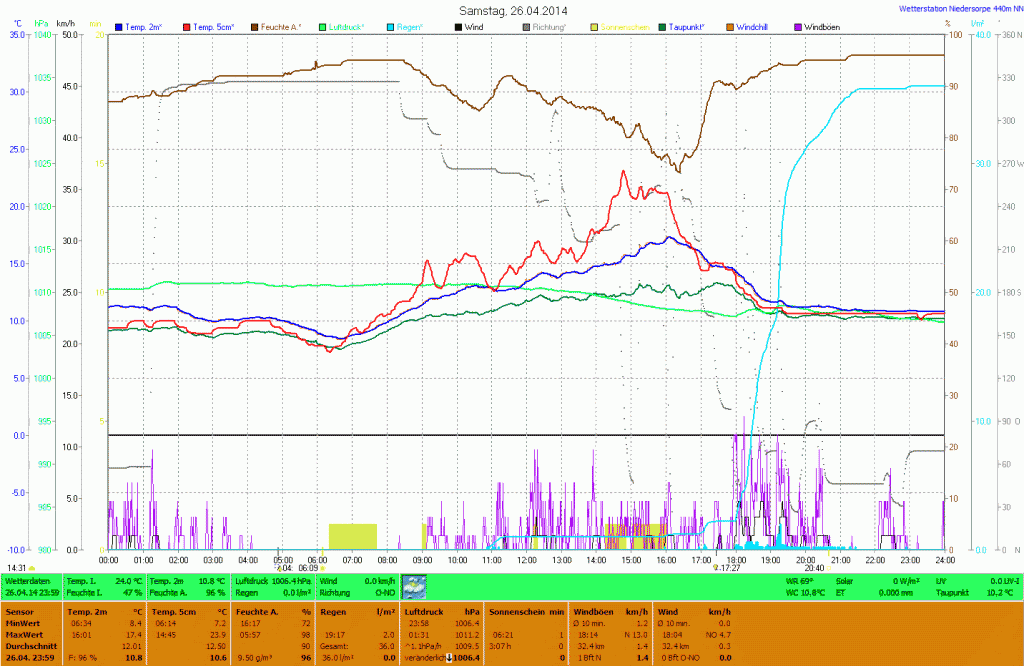Click the chart title Samstag, 26.04.2014

510,9
